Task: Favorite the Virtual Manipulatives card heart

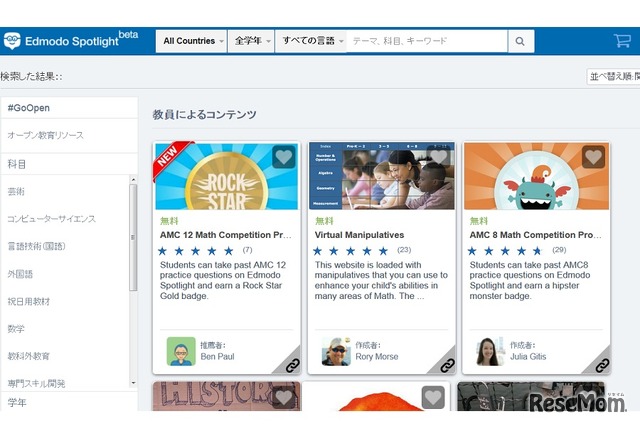Action: [x=439, y=156]
